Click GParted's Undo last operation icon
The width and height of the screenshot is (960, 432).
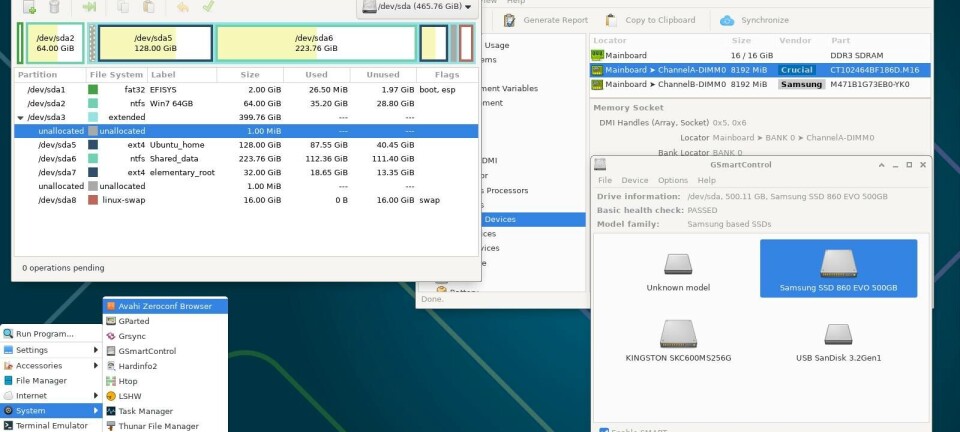pos(182,7)
